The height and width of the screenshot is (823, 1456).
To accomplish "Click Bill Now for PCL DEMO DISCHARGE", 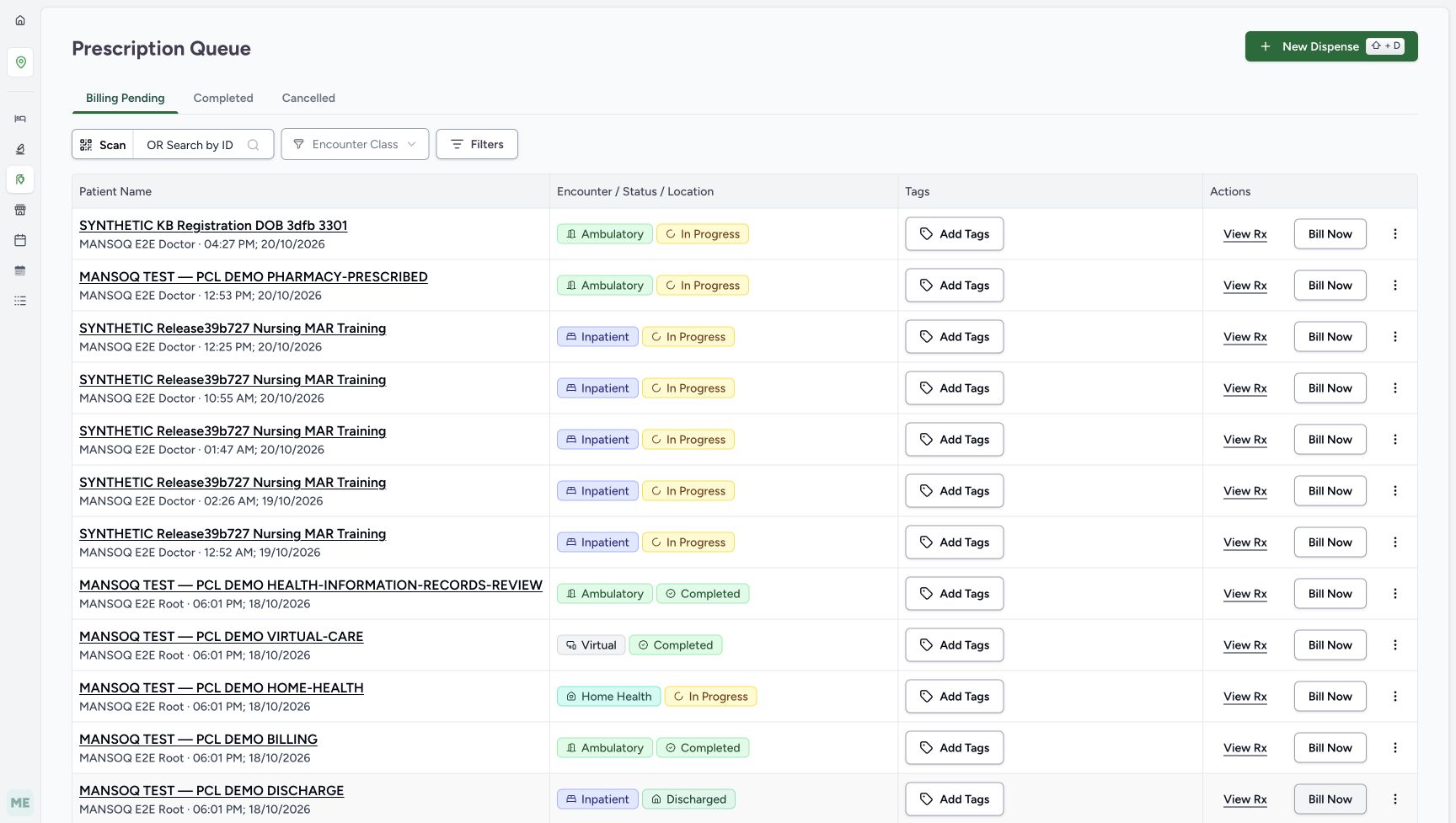I will point(1330,799).
